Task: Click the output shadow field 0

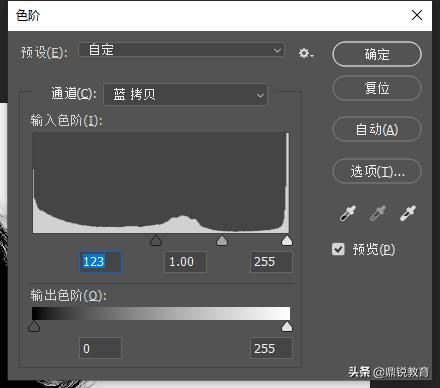Action: tap(100, 348)
